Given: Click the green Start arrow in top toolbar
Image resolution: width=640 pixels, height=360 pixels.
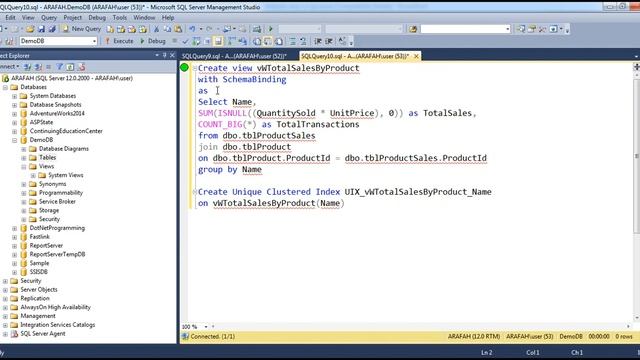Looking at the screenshot, I should pyautogui.click(x=271, y=29).
